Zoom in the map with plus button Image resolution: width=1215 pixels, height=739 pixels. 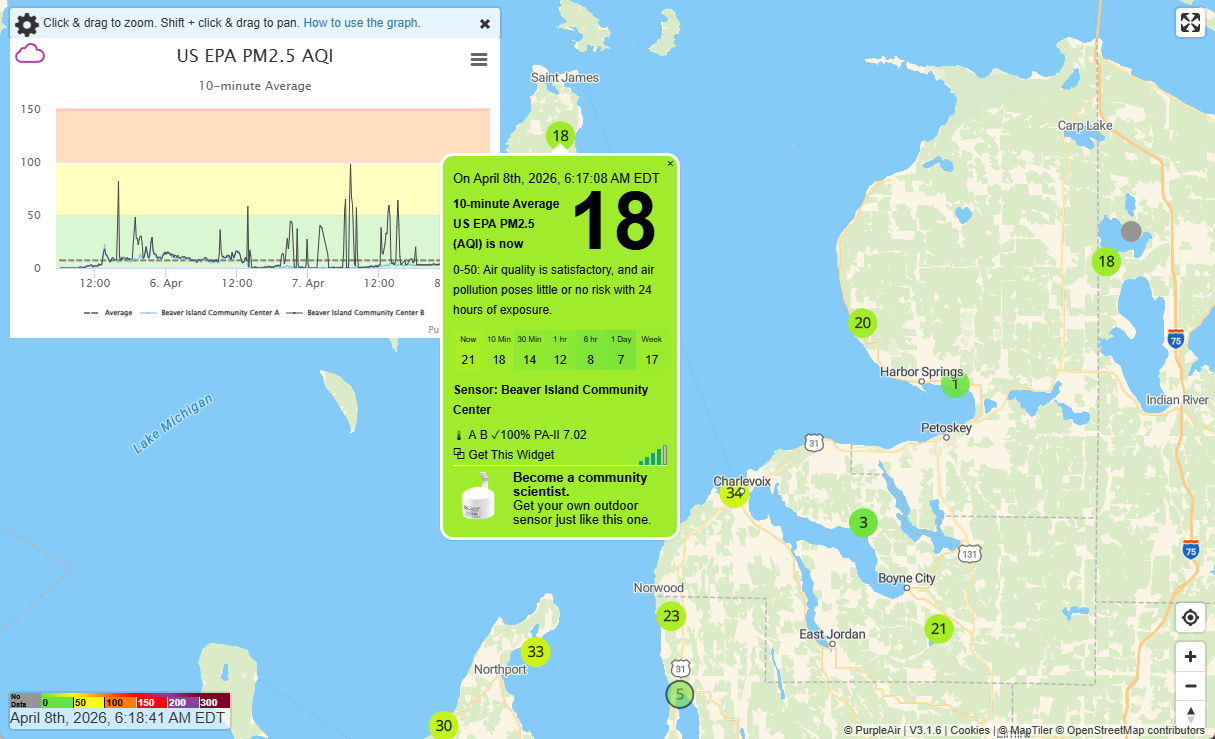[x=1190, y=657]
